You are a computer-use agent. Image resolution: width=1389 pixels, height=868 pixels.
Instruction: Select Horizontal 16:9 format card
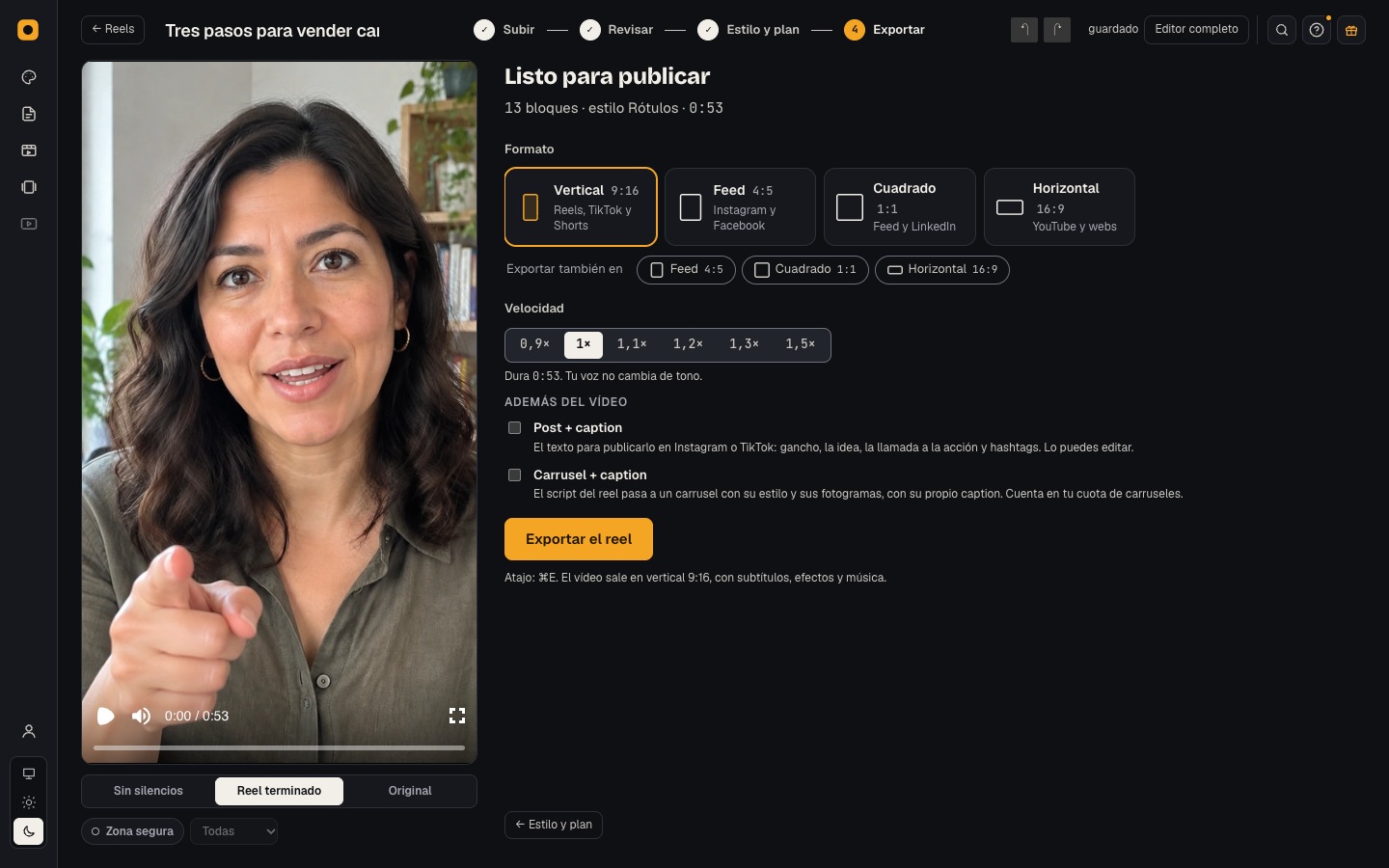(1059, 207)
